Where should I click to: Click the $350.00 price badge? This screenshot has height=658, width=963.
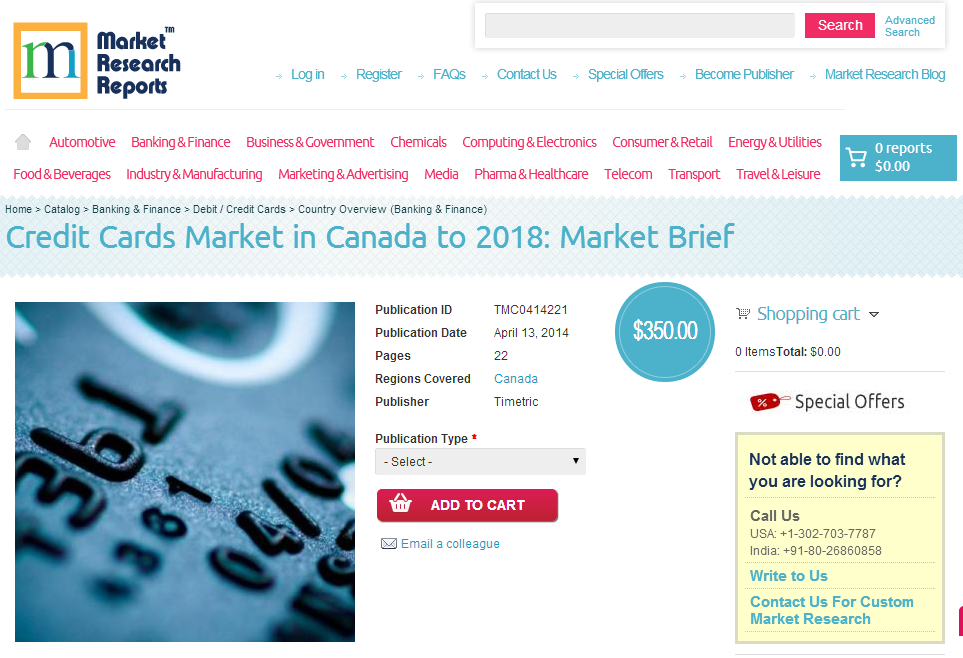click(x=664, y=331)
